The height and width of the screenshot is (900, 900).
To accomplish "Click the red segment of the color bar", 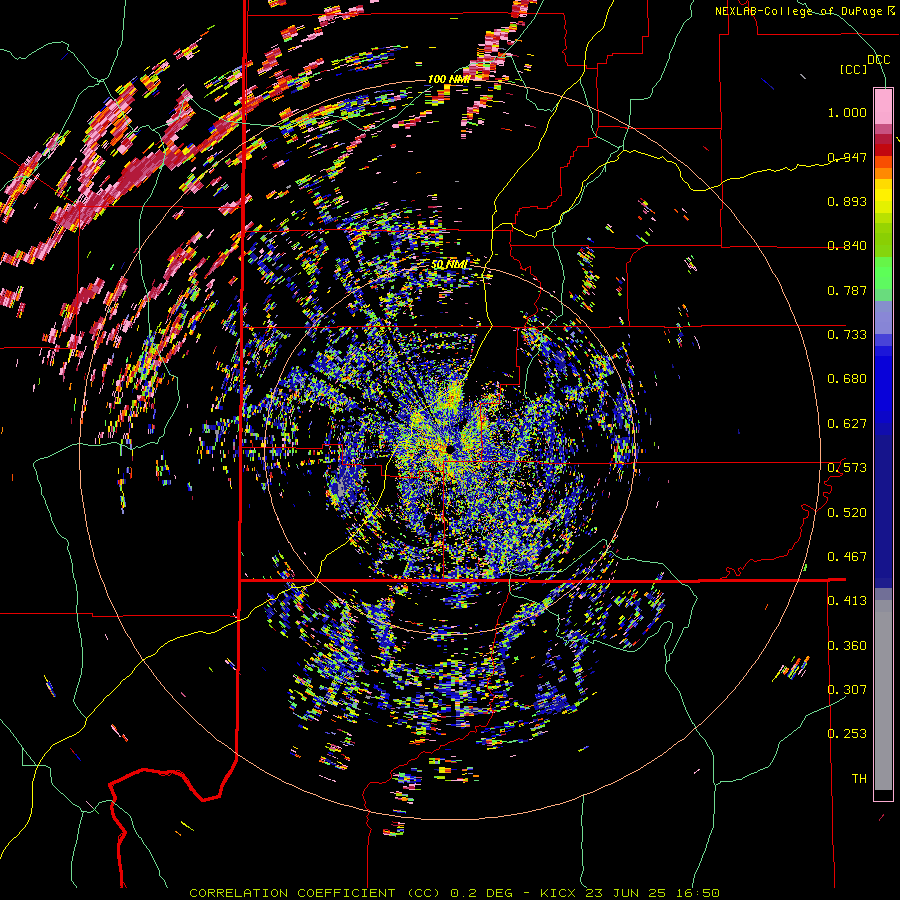I will click(883, 150).
